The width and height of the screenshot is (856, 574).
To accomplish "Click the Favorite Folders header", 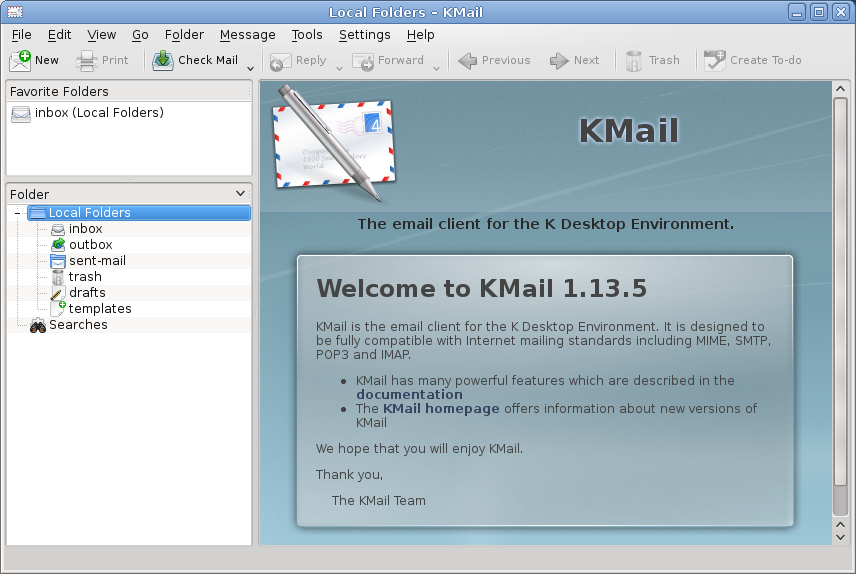I will [x=128, y=91].
